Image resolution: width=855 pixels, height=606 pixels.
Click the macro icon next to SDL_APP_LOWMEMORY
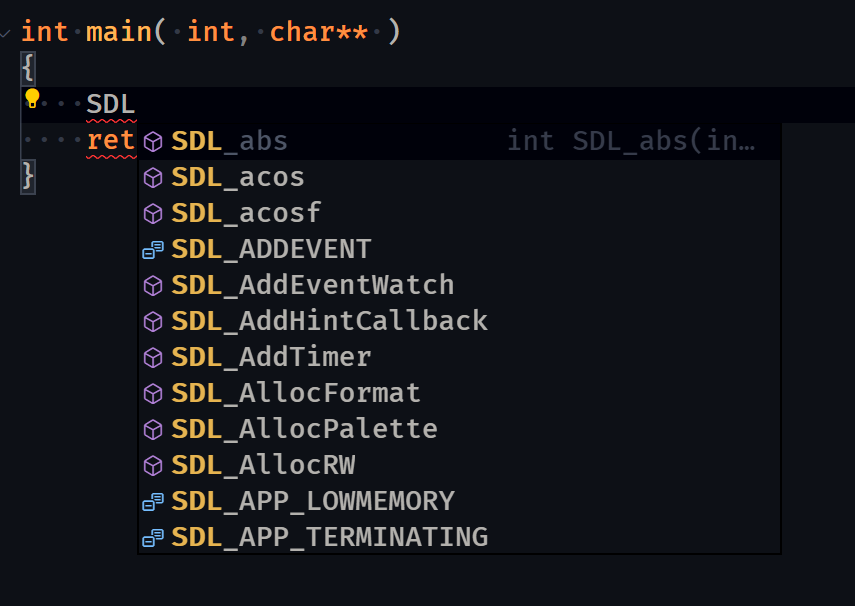click(x=153, y=501)
